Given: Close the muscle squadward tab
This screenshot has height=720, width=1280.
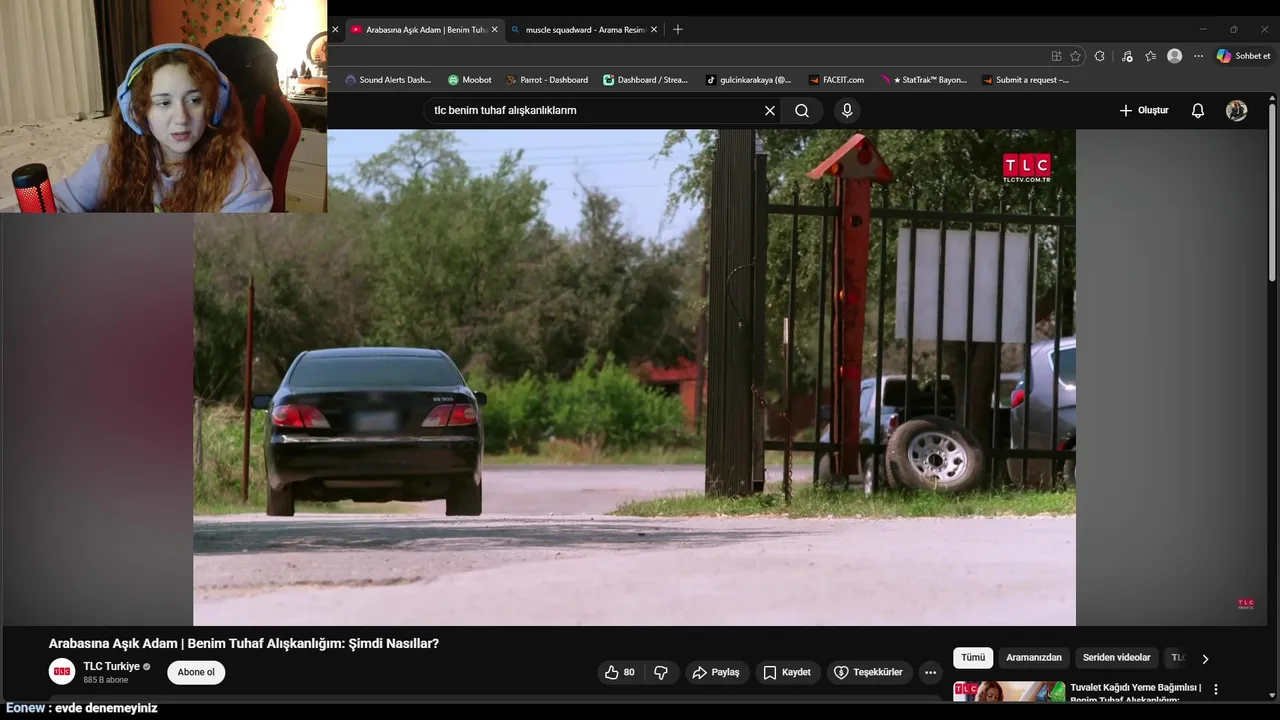Looking at the screenshot, I should pos(654,30).
